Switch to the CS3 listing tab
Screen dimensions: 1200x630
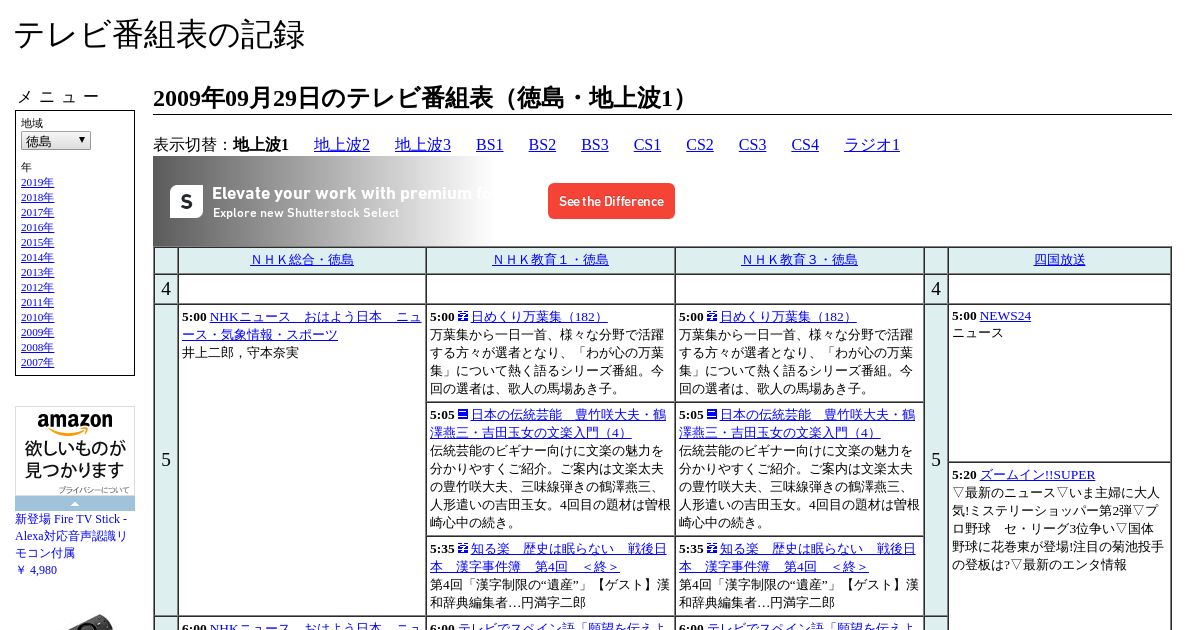(752, 145)
